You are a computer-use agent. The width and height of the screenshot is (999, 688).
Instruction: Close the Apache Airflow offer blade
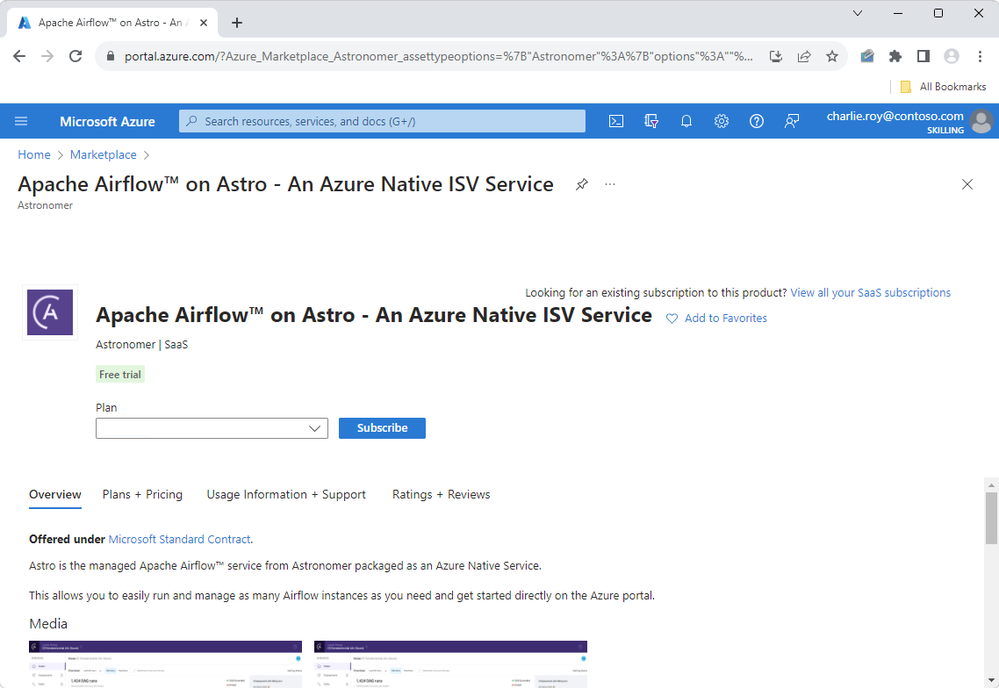[x=967, y=184]
